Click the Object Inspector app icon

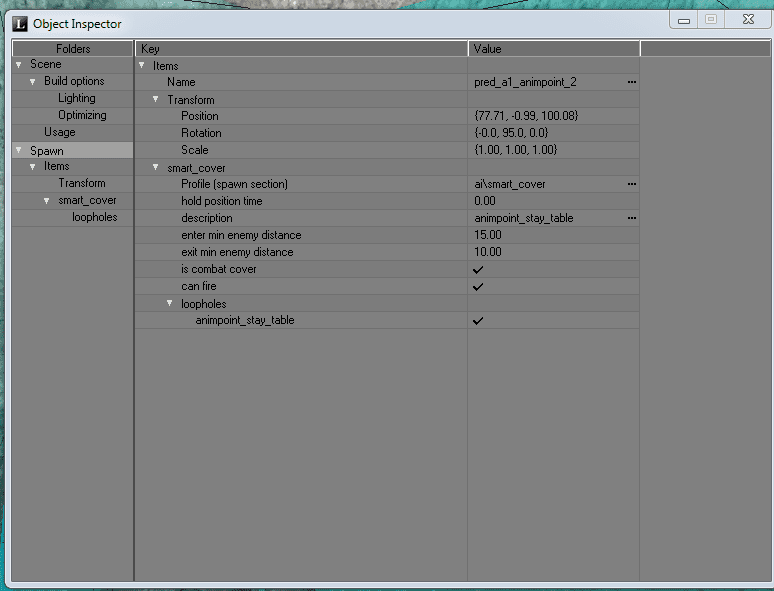[19, 23]
